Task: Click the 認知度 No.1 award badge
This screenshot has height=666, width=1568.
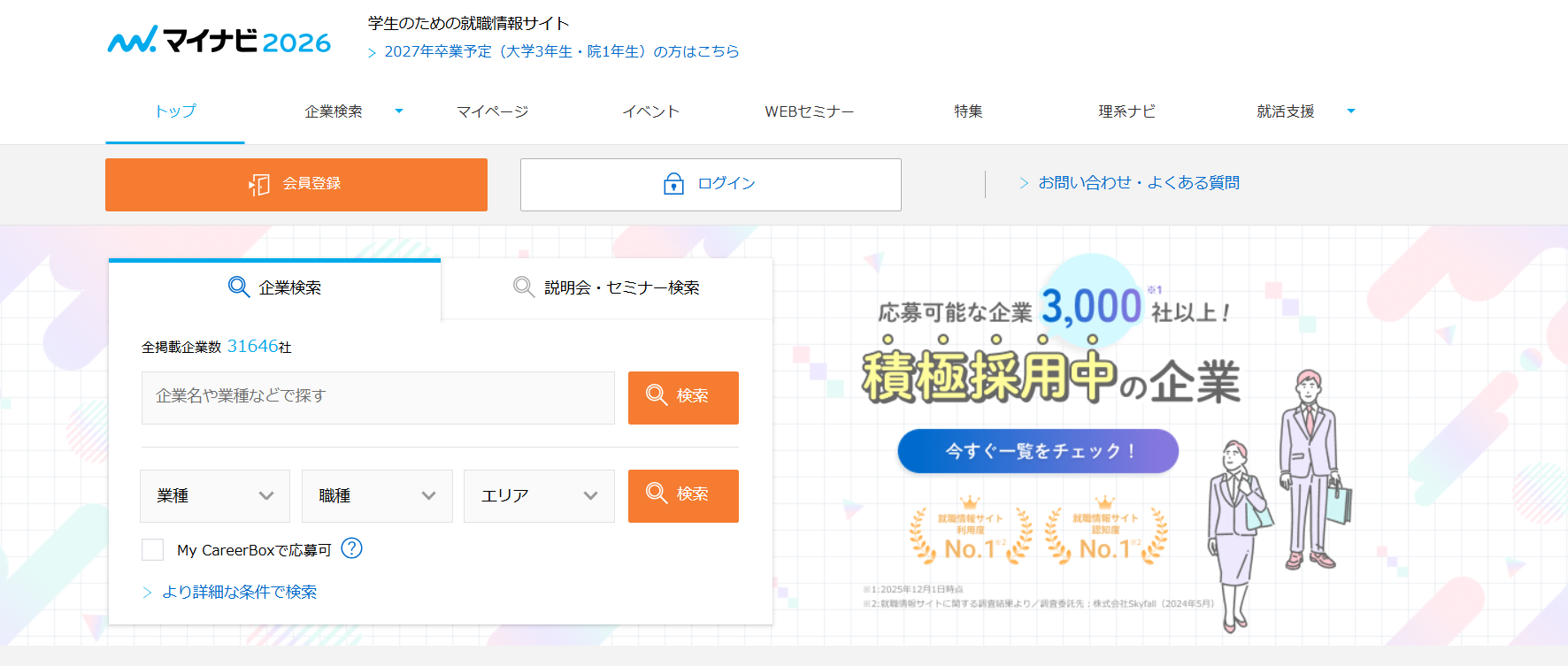Action: coord(1105,532)
